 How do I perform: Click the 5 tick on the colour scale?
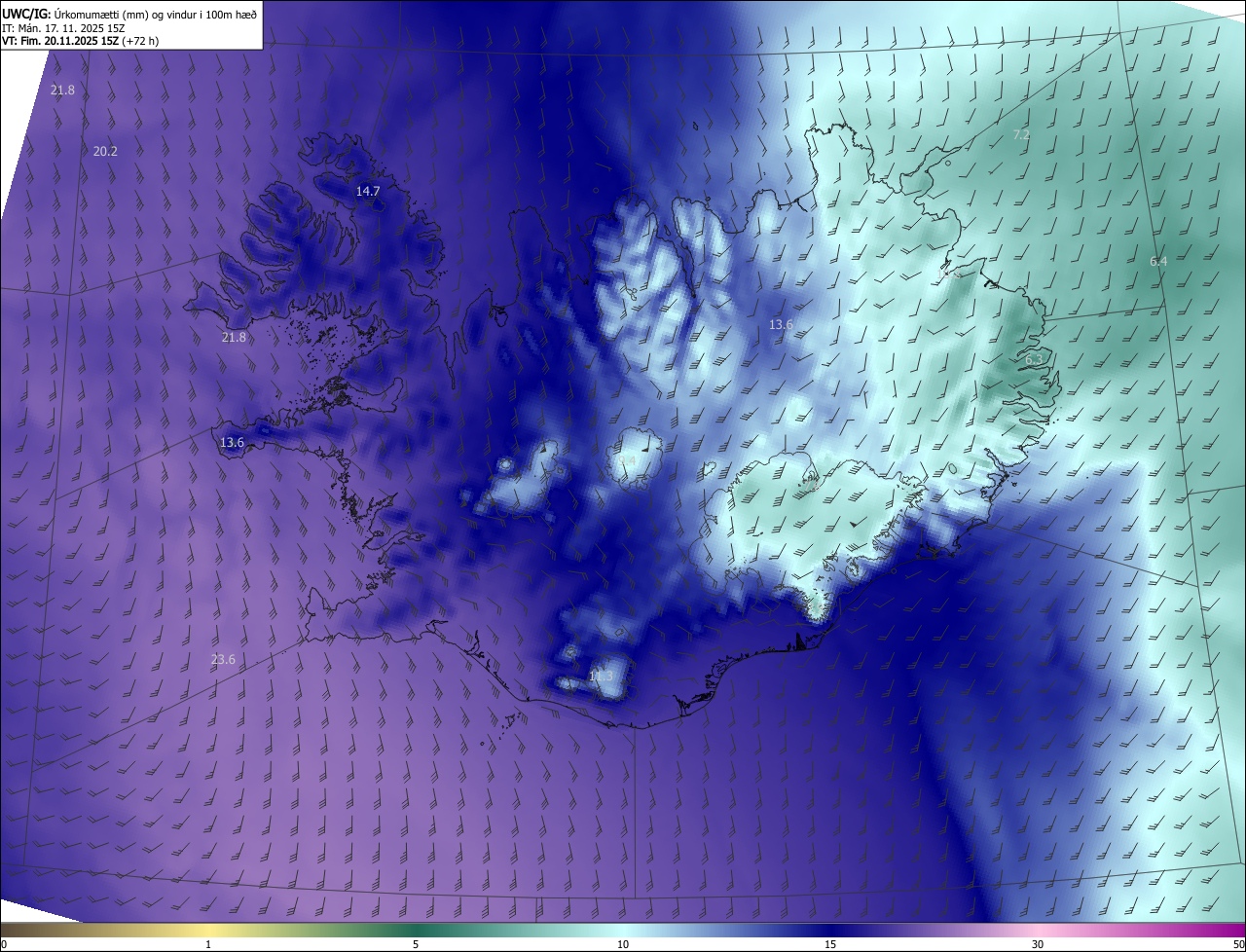click(416, 944)
